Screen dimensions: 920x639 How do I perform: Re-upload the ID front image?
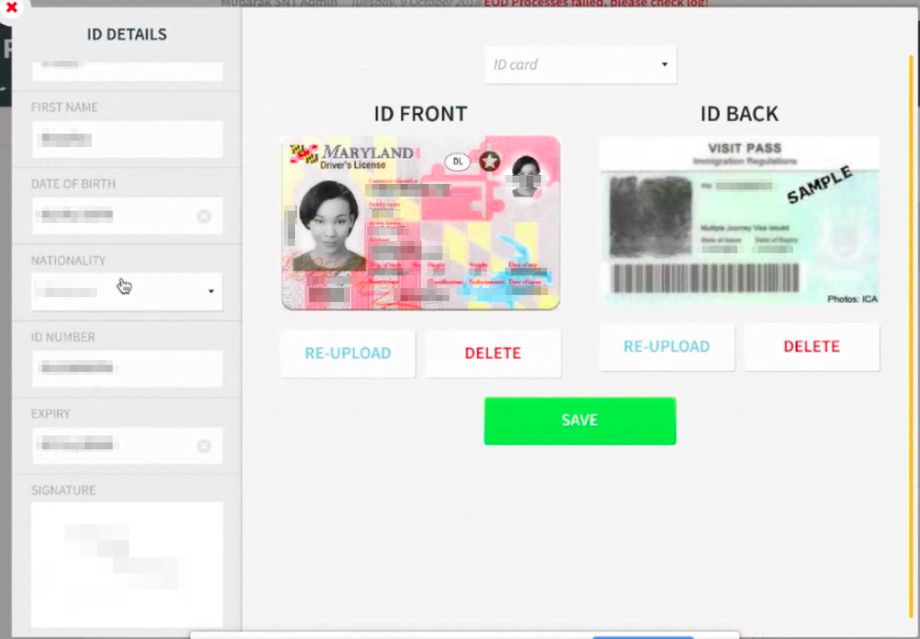(348, 353)
